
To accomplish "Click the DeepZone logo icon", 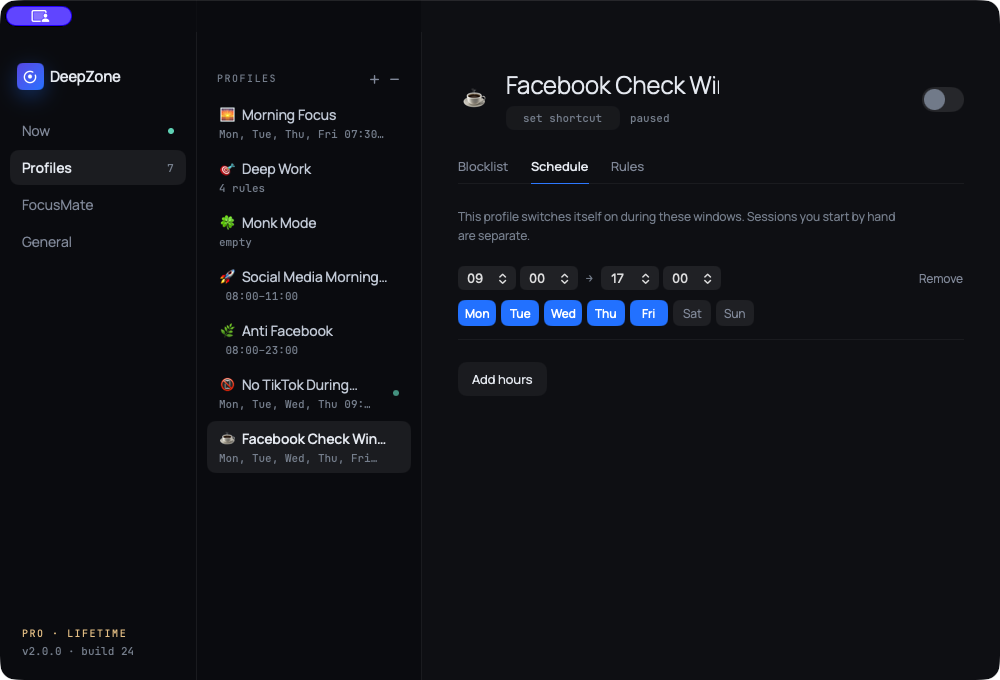I will (30, 77).
